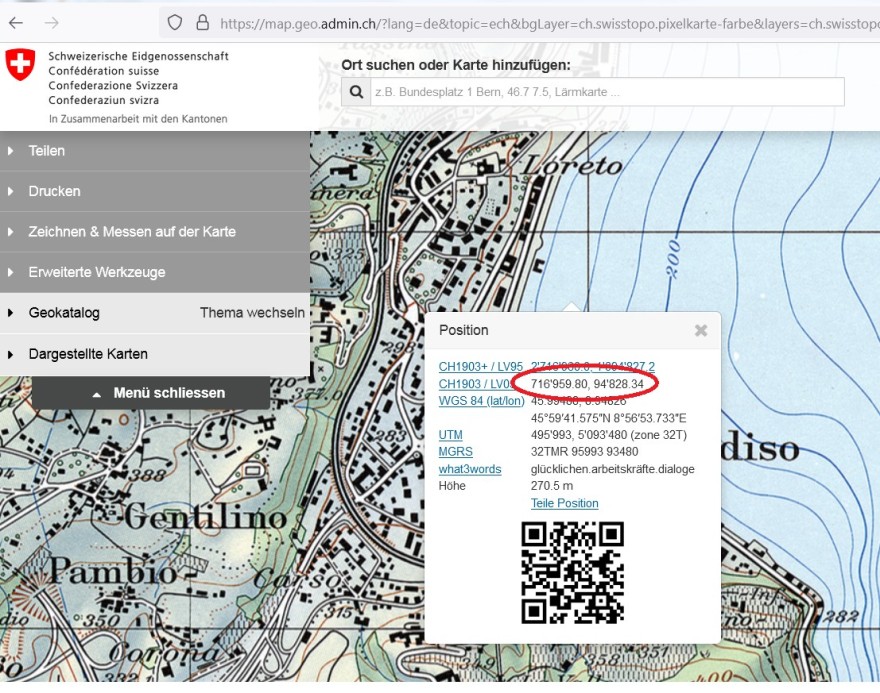880x693 pixels.
Task: Click the padlock site security icon
Action: pyautogui.click(x=203, y=22)
